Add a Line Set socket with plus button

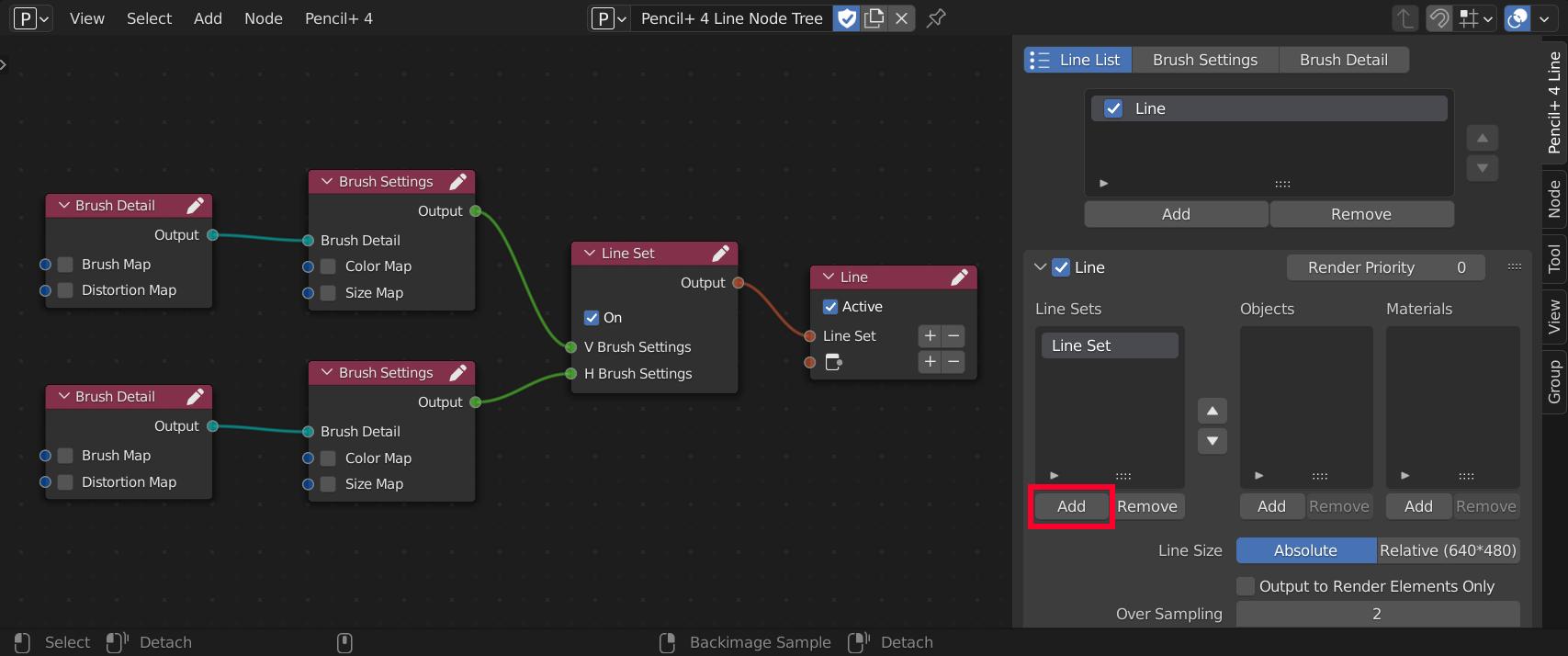tap(930, 336)
